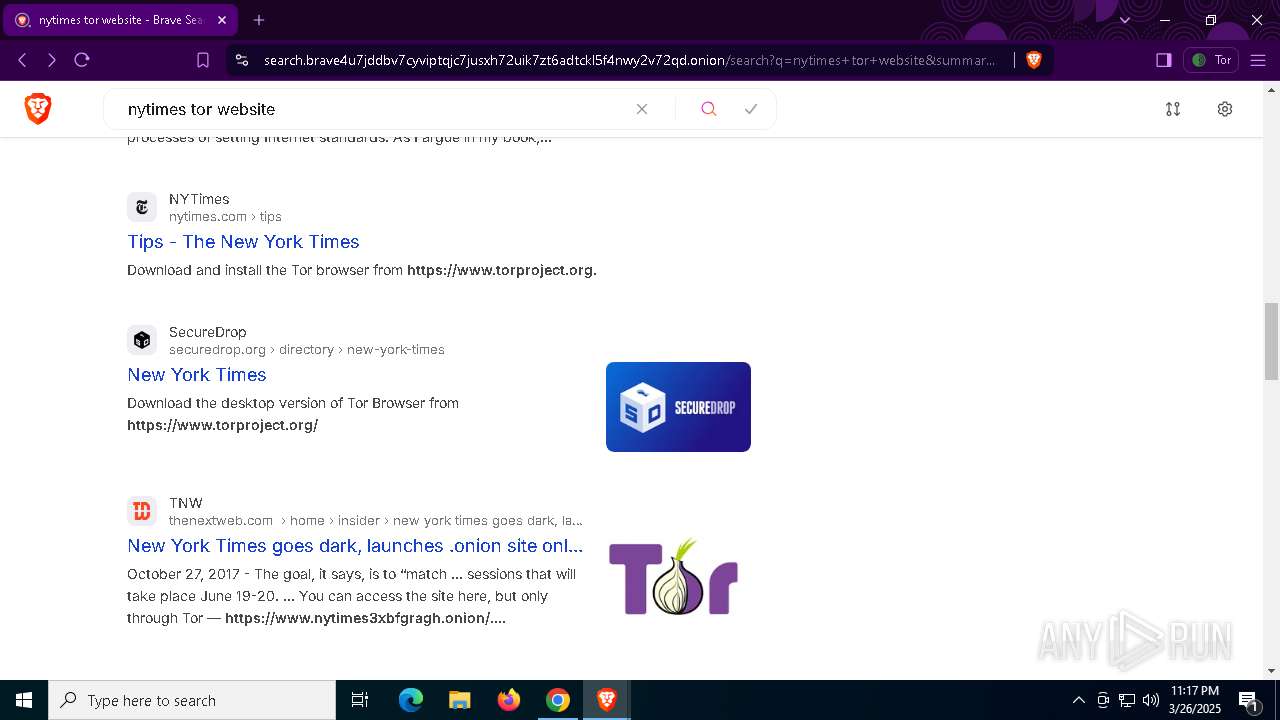Open the SecureDrop logo thumbnail
The image size is (1280, 720).
tap(678, 407)
